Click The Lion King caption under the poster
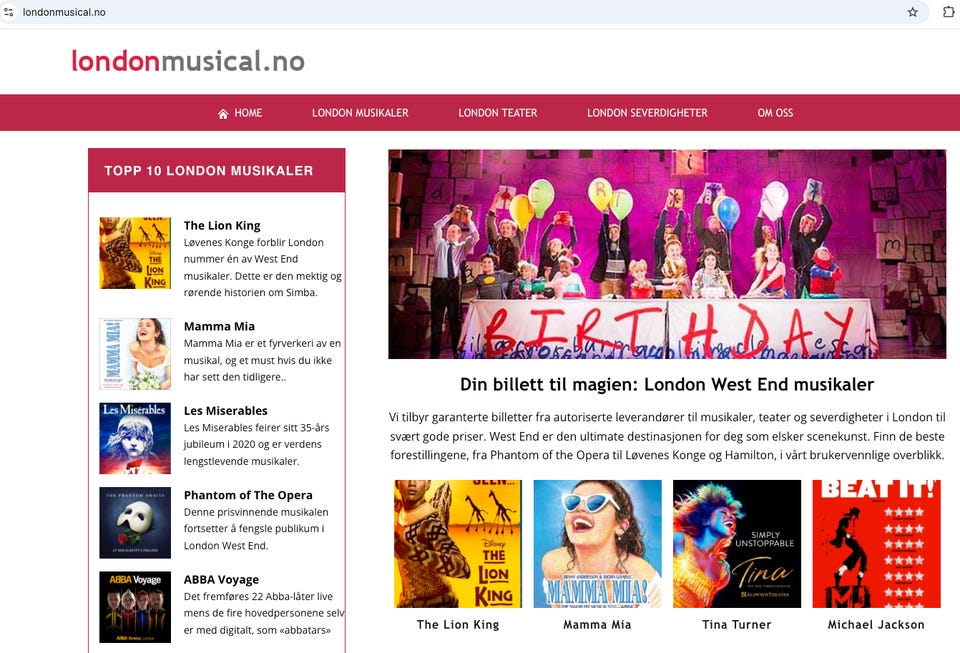This screenshot has width=960, height=653. pos(458,625)
